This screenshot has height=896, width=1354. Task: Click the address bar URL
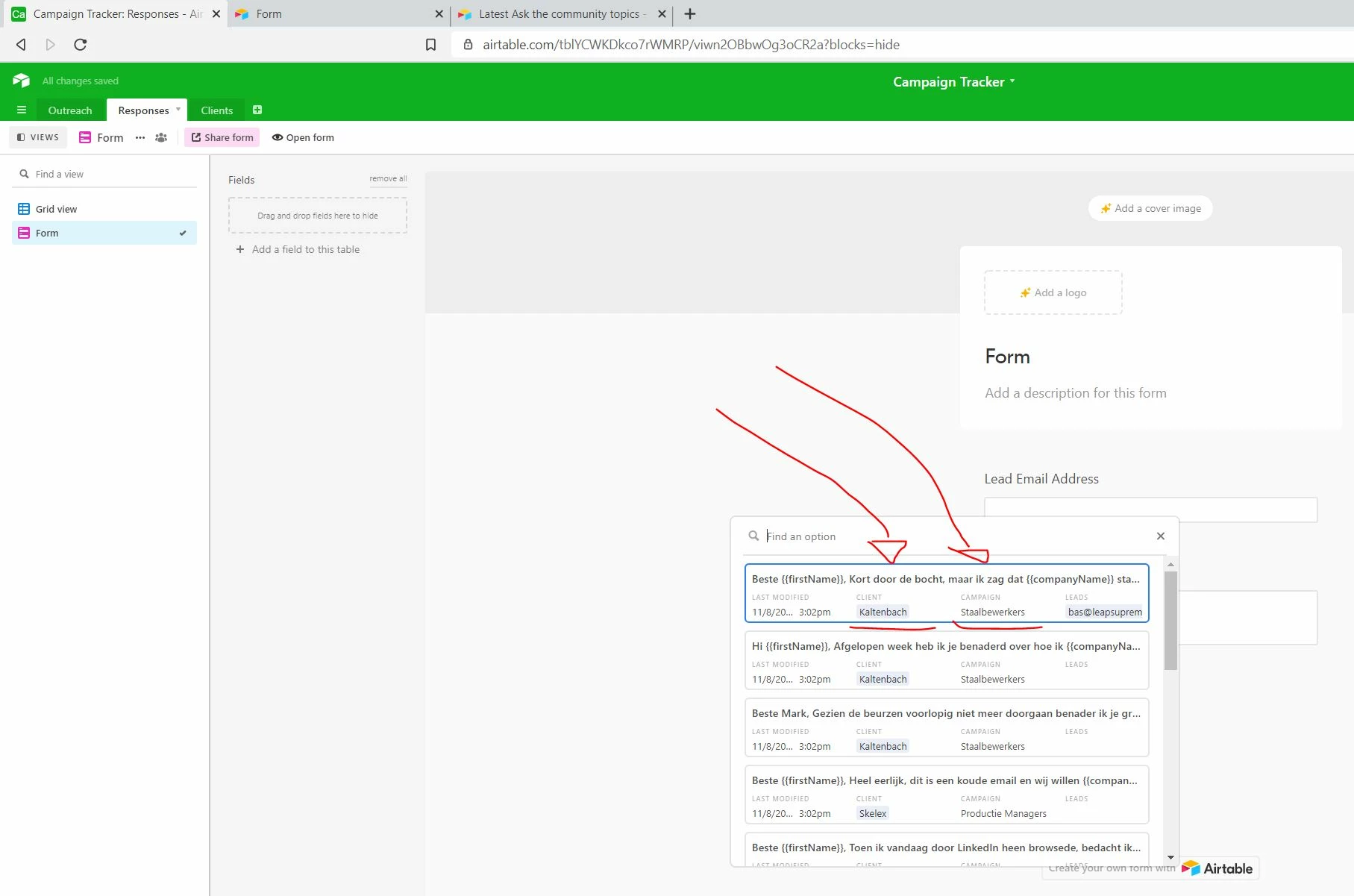coord(691,45)
